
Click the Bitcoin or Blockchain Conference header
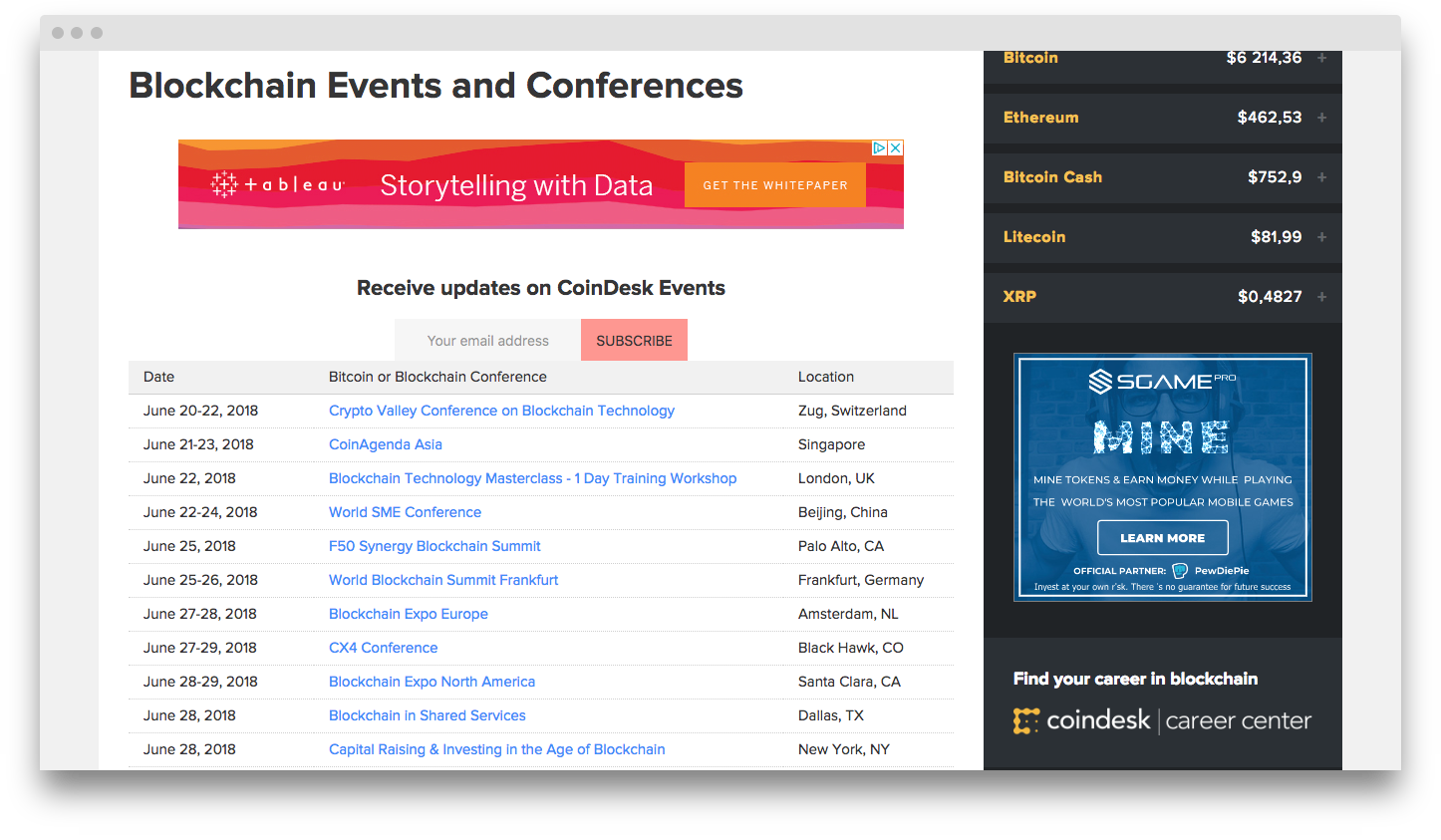tap(437, 377)
